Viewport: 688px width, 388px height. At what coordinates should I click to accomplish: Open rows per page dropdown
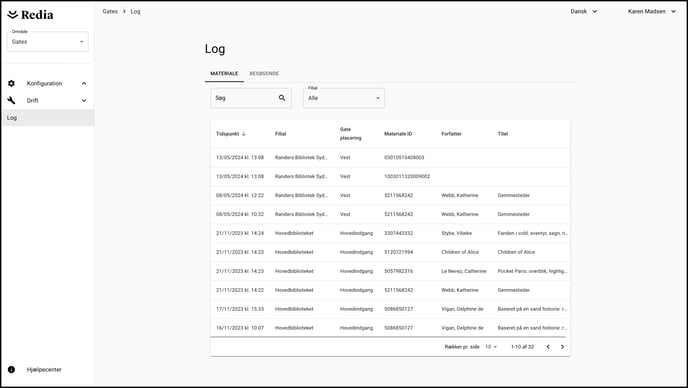(491, 347)
